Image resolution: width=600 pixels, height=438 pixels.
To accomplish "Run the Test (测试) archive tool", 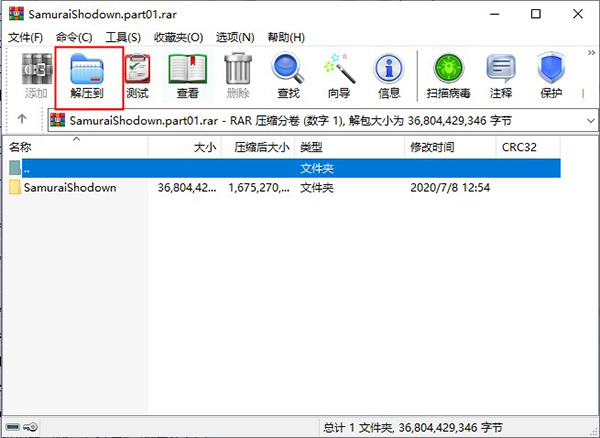I will (x=137, y=68).
